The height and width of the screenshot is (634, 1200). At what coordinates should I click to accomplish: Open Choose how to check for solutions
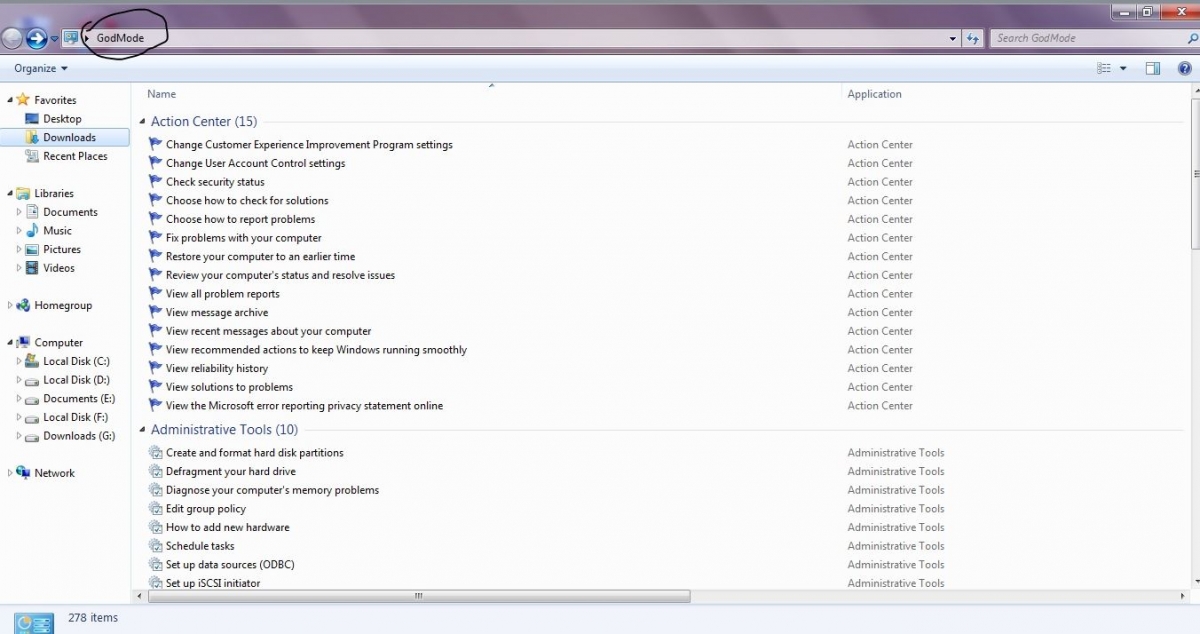coord(247,200)
